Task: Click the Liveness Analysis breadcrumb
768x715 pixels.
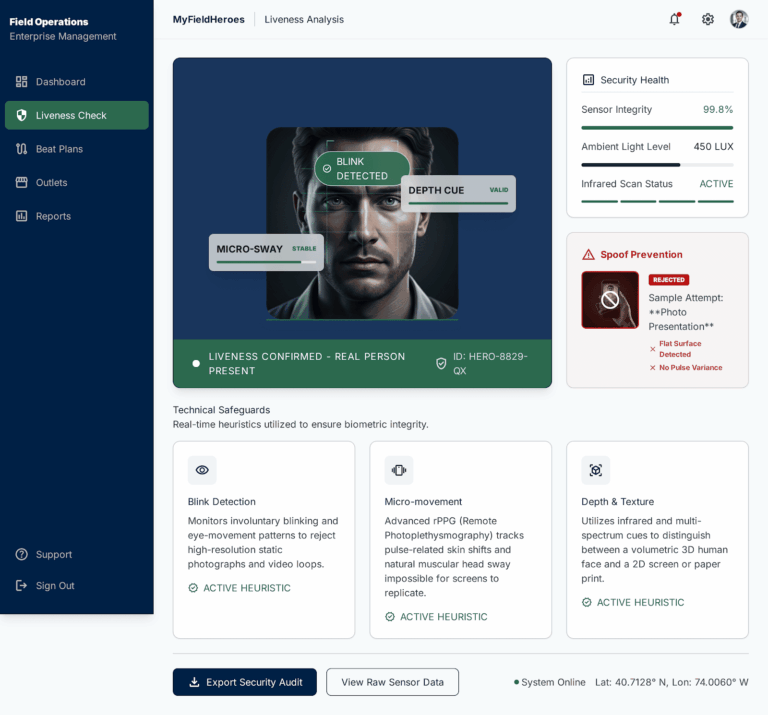Action: coord(304,20)
